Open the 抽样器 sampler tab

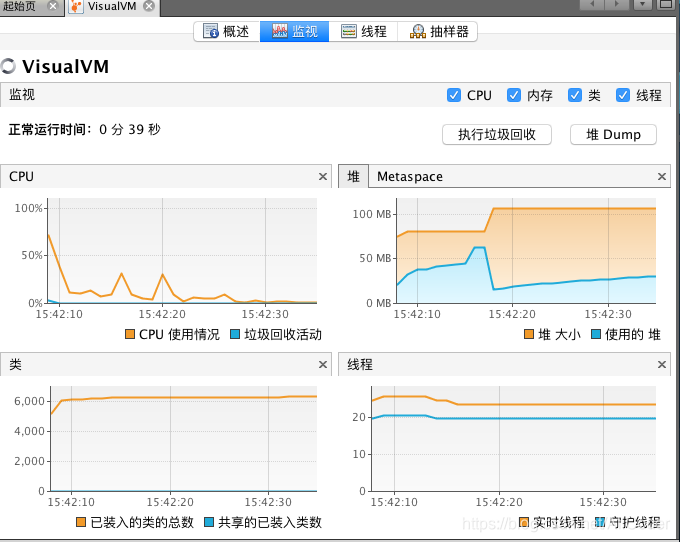point(438,32)
